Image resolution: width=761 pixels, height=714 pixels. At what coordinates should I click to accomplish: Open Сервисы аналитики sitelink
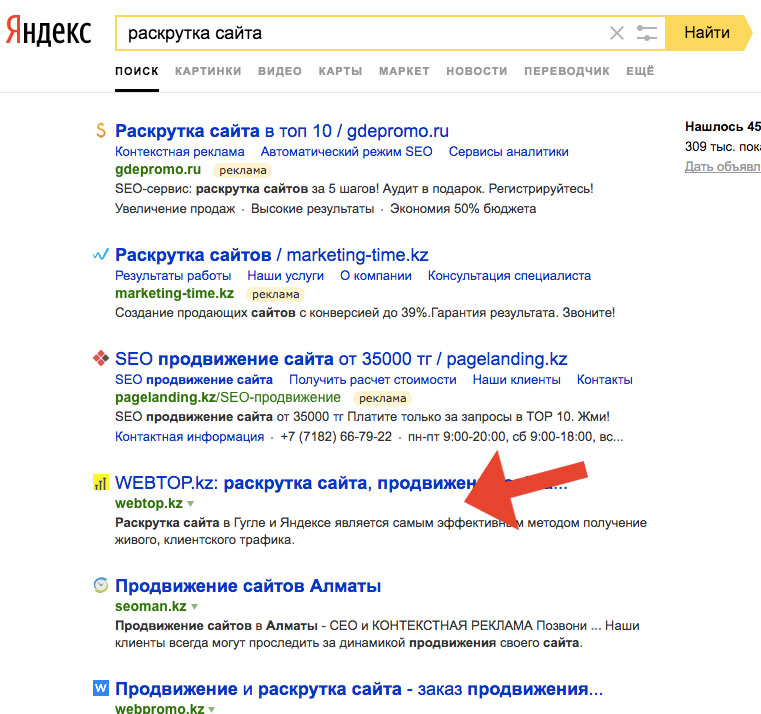click(x=509, y=151)
